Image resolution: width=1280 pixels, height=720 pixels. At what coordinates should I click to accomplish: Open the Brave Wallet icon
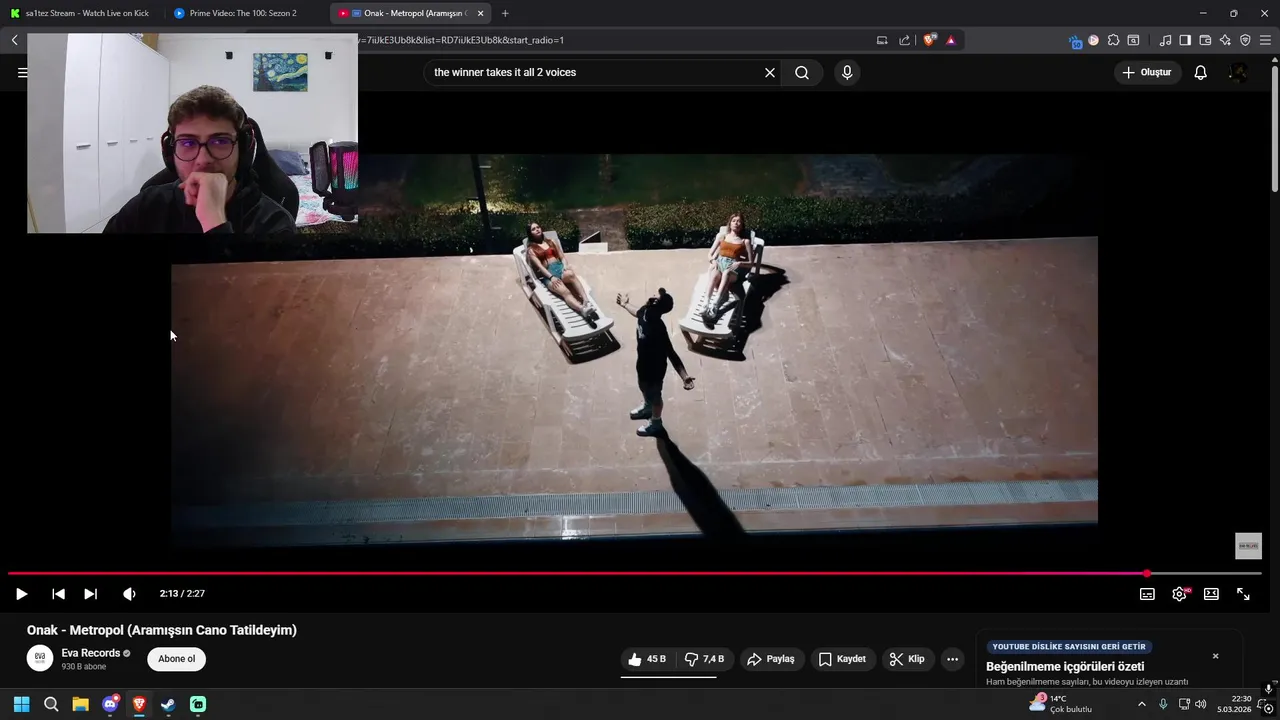point(1205,40)
